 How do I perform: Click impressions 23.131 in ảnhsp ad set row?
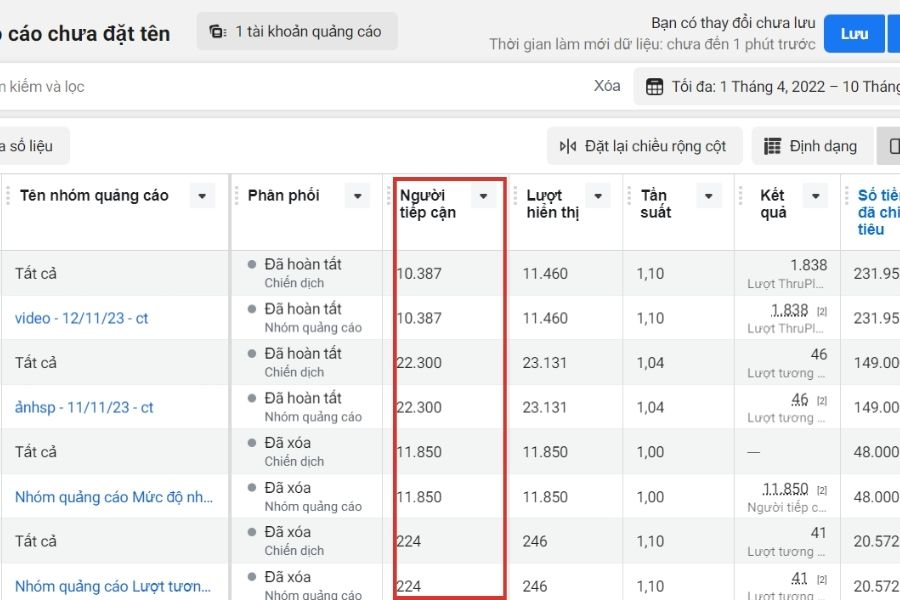tap(545, 408)
